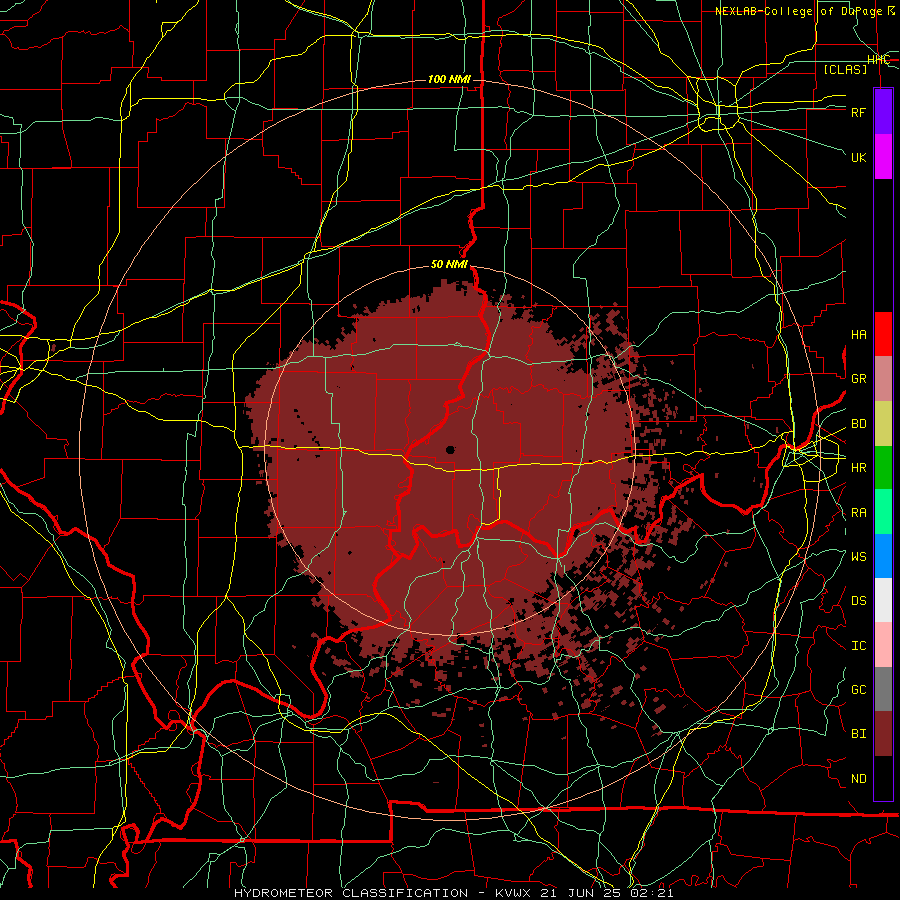Click the BI dark red legend swatch
Image resolution: width=900 pixels, height=900 pixels.
click(883, 734)
